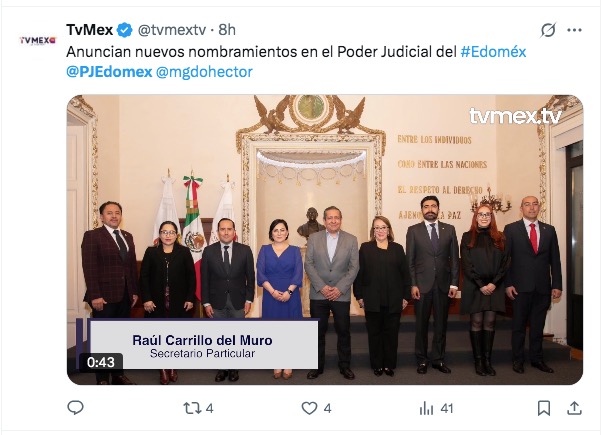The height and width of the screenshot is (435, 603).
Task: Click the 8h timestamp
Action: [x=227, y=30]
